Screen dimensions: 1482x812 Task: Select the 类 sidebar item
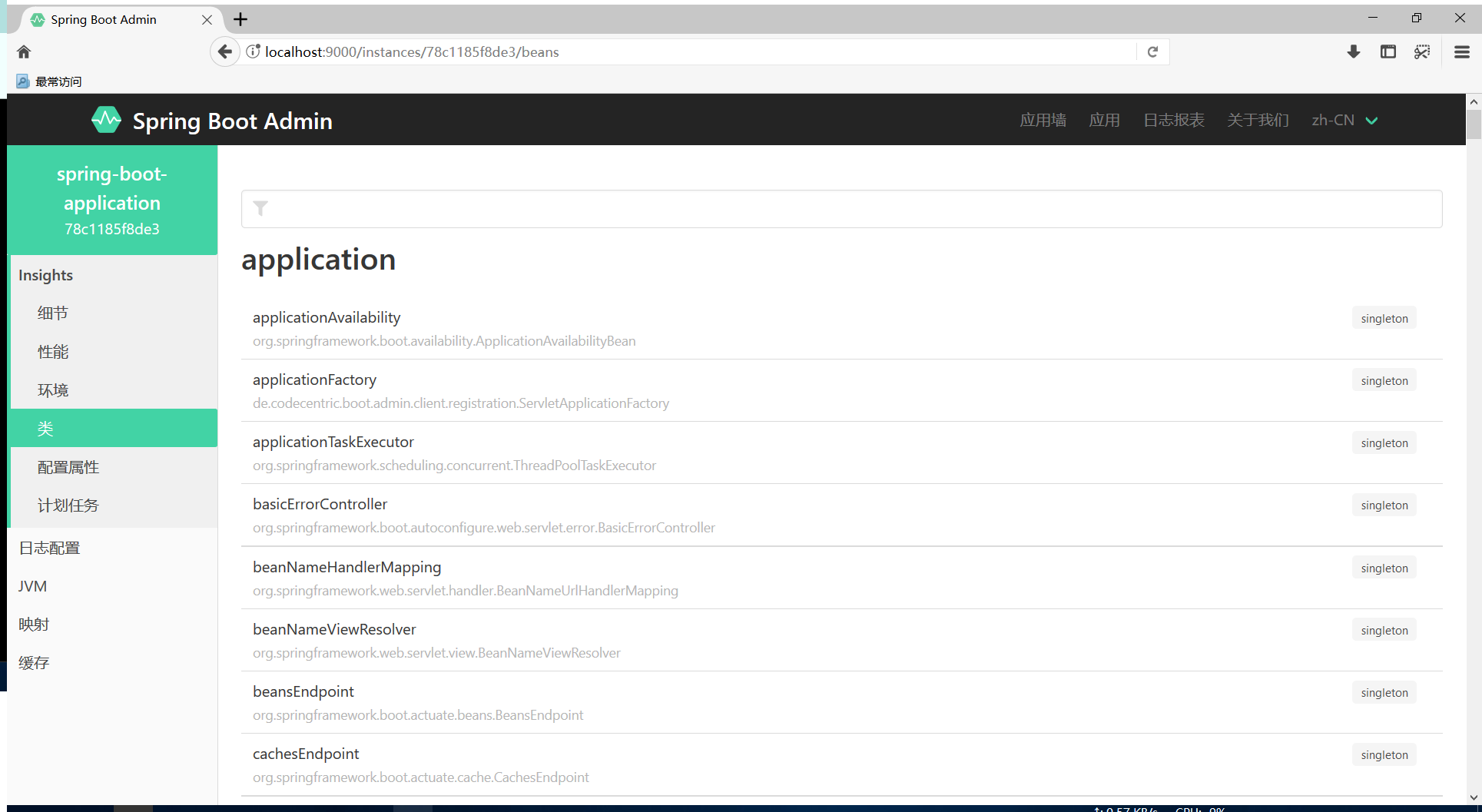tap(114, 428)
